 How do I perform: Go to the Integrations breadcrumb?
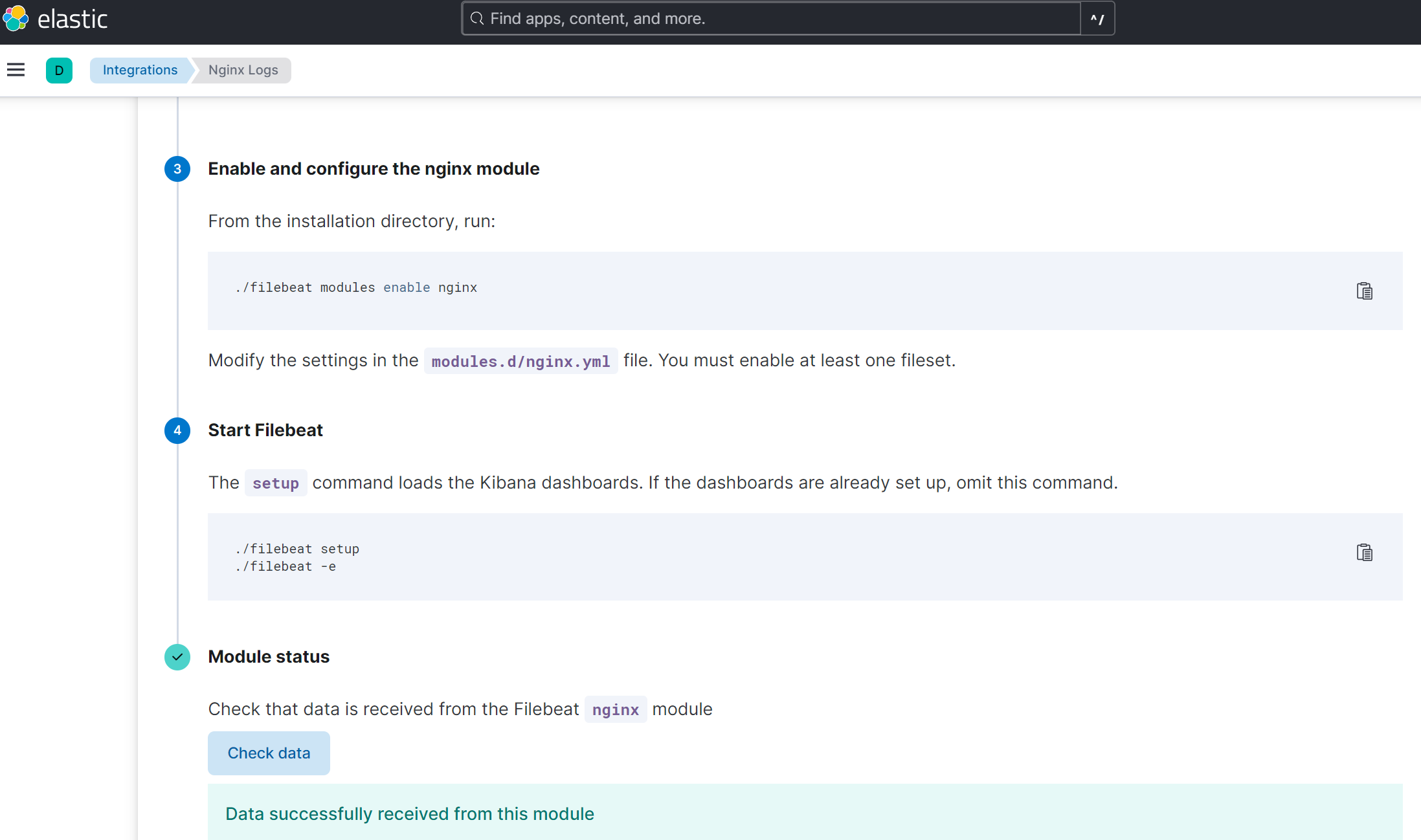(x=140, y=70)
